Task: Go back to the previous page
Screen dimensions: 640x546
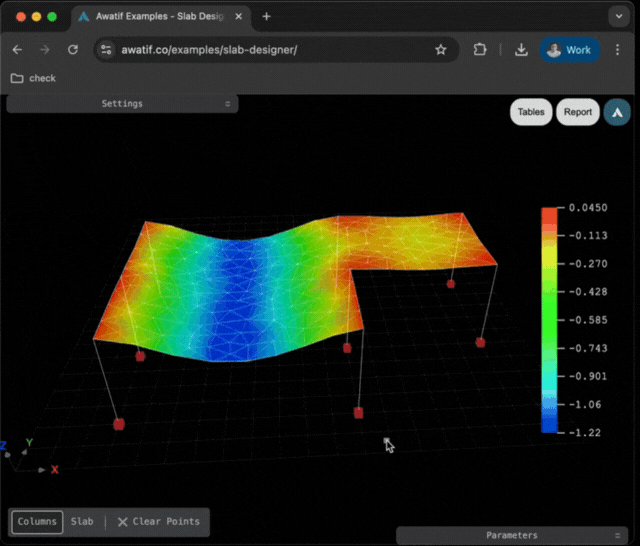Action: coord(17,50)
